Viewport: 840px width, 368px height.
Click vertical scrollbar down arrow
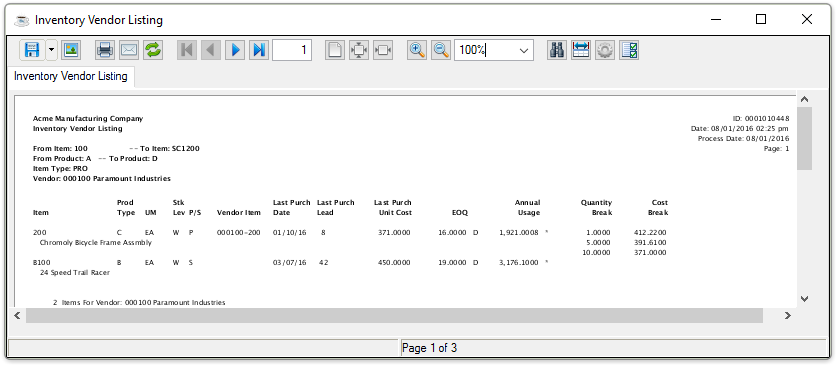tap(804, 299)
